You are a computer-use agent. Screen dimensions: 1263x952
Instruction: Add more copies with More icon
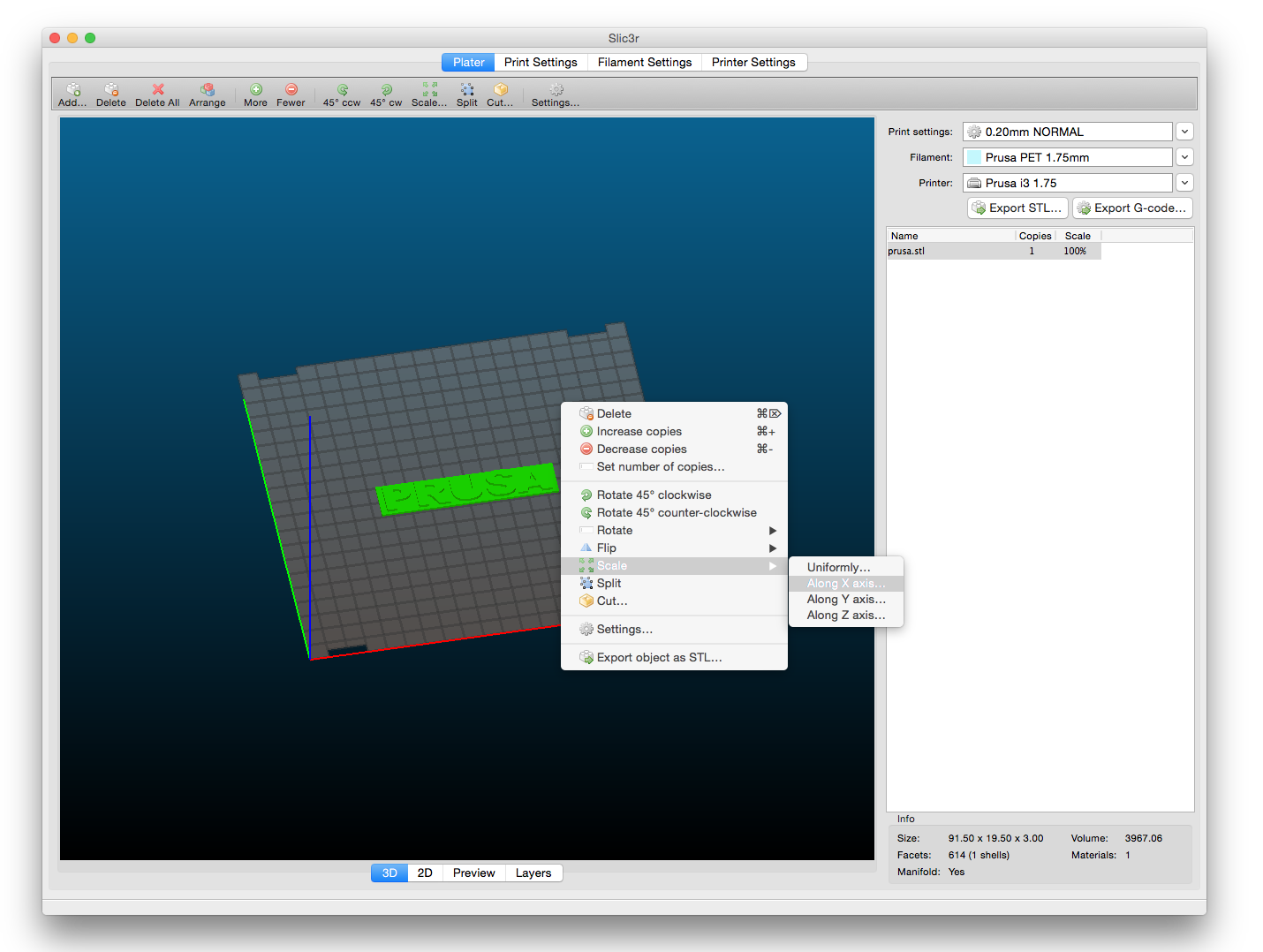click(256, 90)
